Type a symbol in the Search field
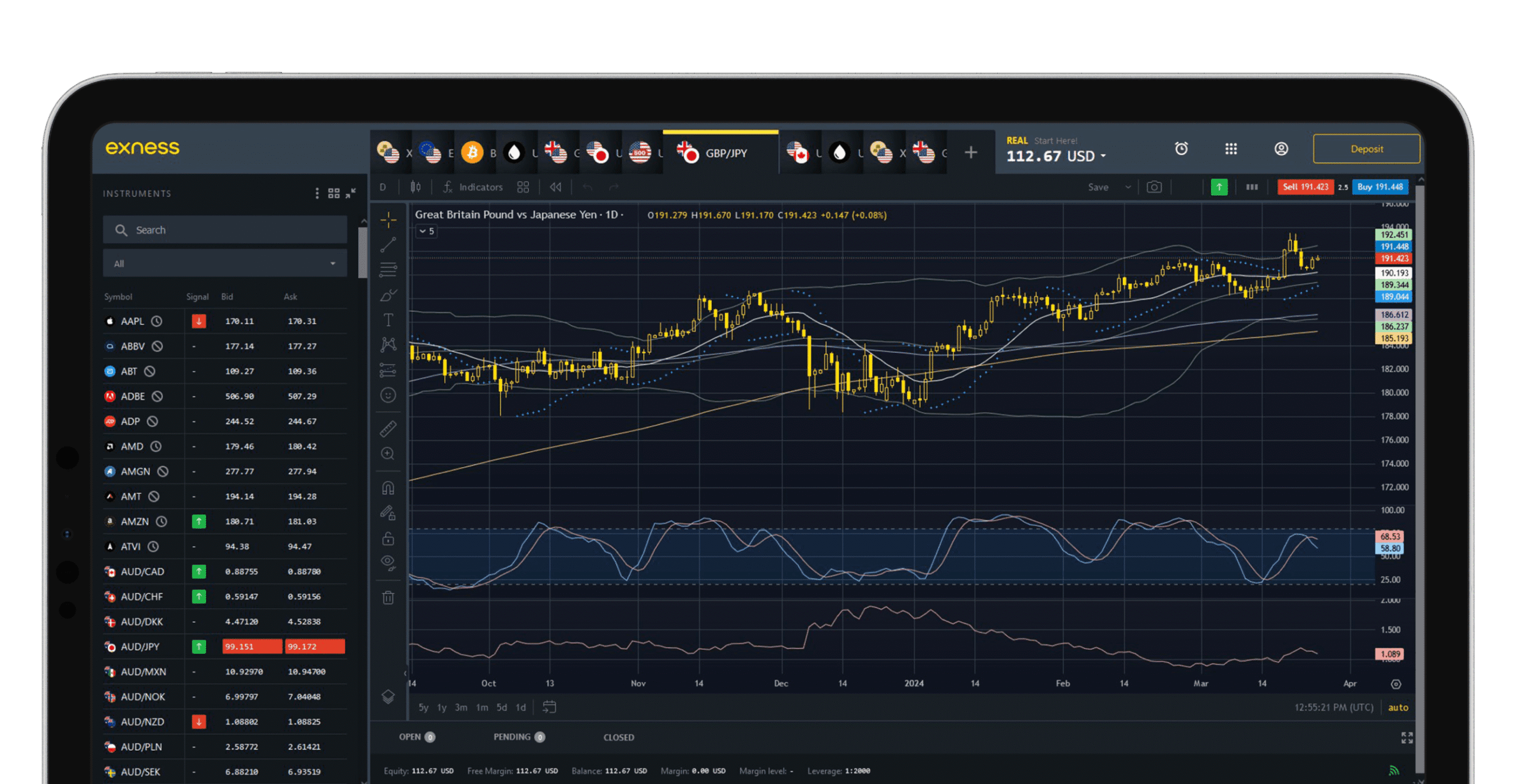 click(225, 230)
